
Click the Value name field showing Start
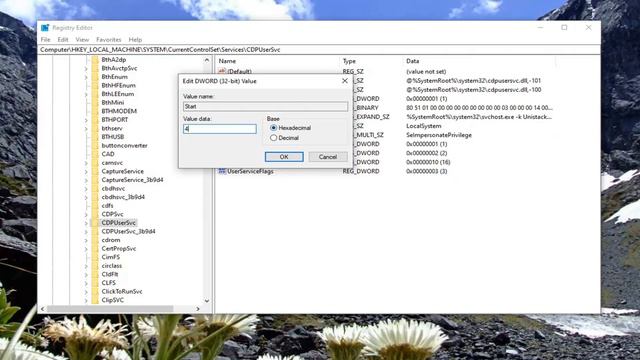265,107
